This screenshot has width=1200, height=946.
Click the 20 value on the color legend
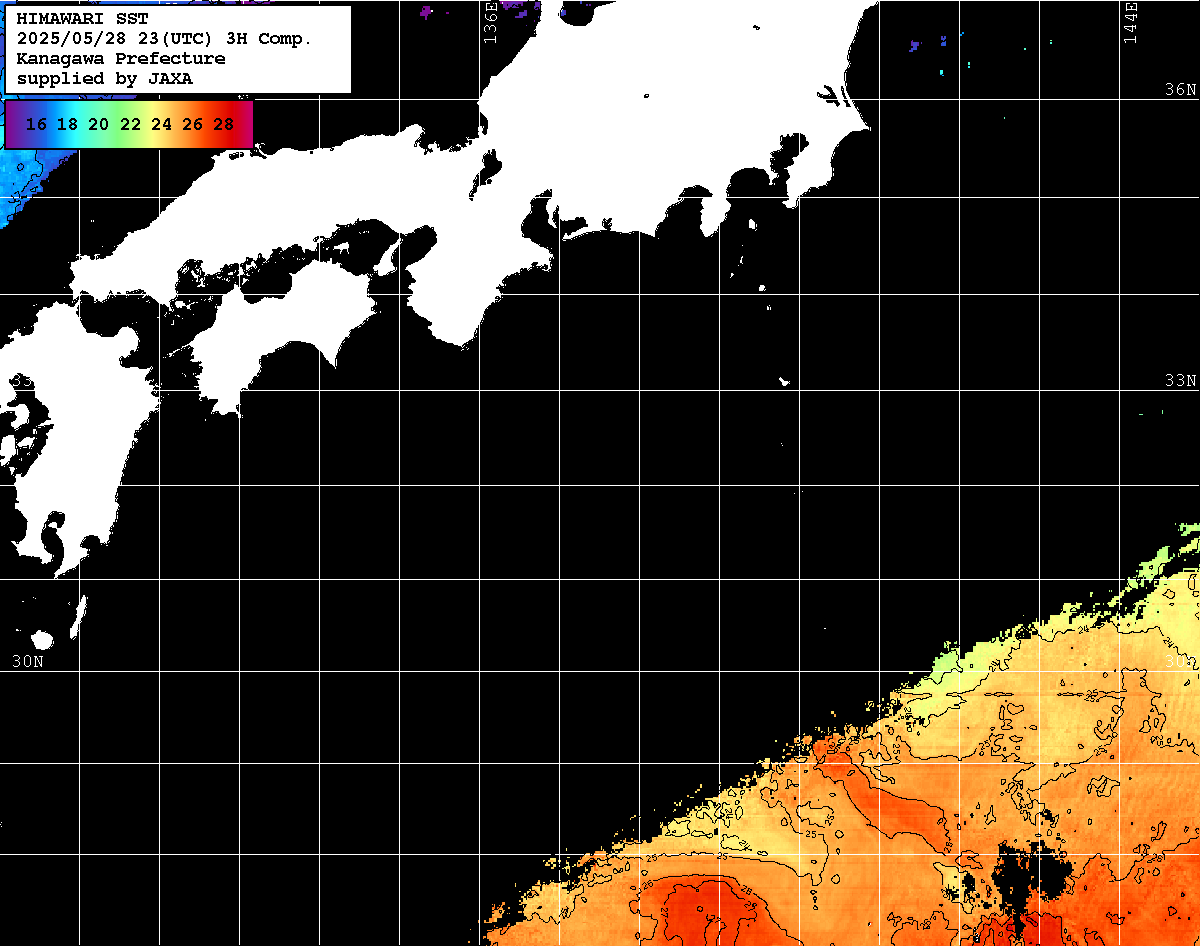point(99,125)
